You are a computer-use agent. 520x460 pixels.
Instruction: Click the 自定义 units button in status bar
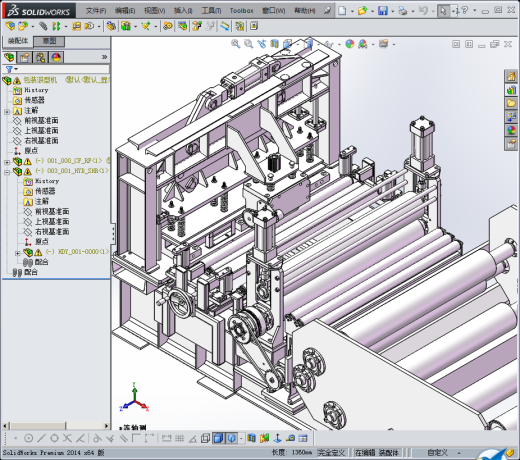tap(437, 453)
